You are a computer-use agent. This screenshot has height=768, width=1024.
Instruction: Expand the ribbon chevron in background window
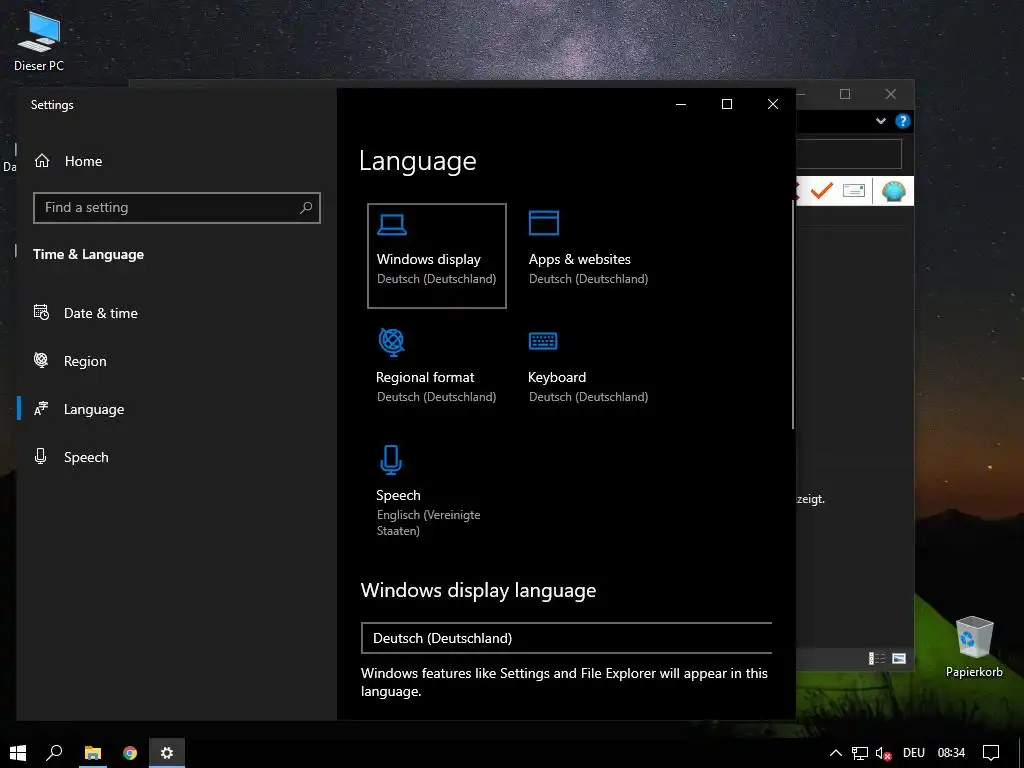(x=880, y=121)
